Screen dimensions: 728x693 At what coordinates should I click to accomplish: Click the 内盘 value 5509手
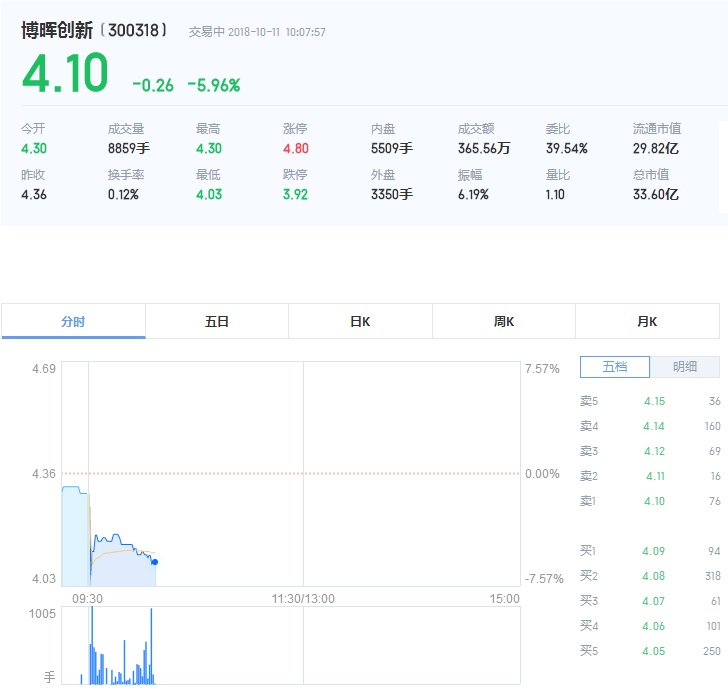coord(392,149)
